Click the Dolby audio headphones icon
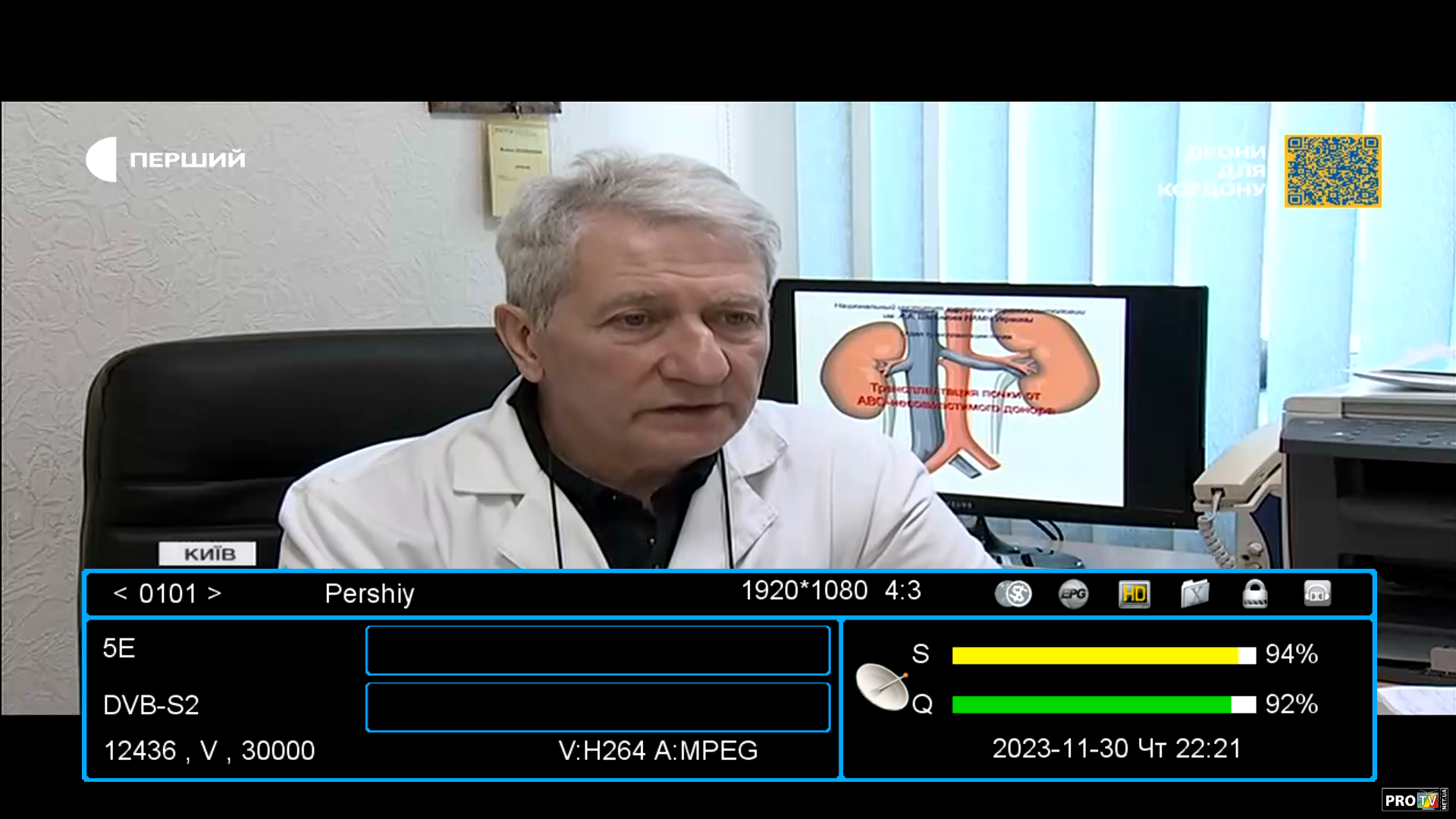This screenshot has height=819, width=1456. (x=1317, y=594)
